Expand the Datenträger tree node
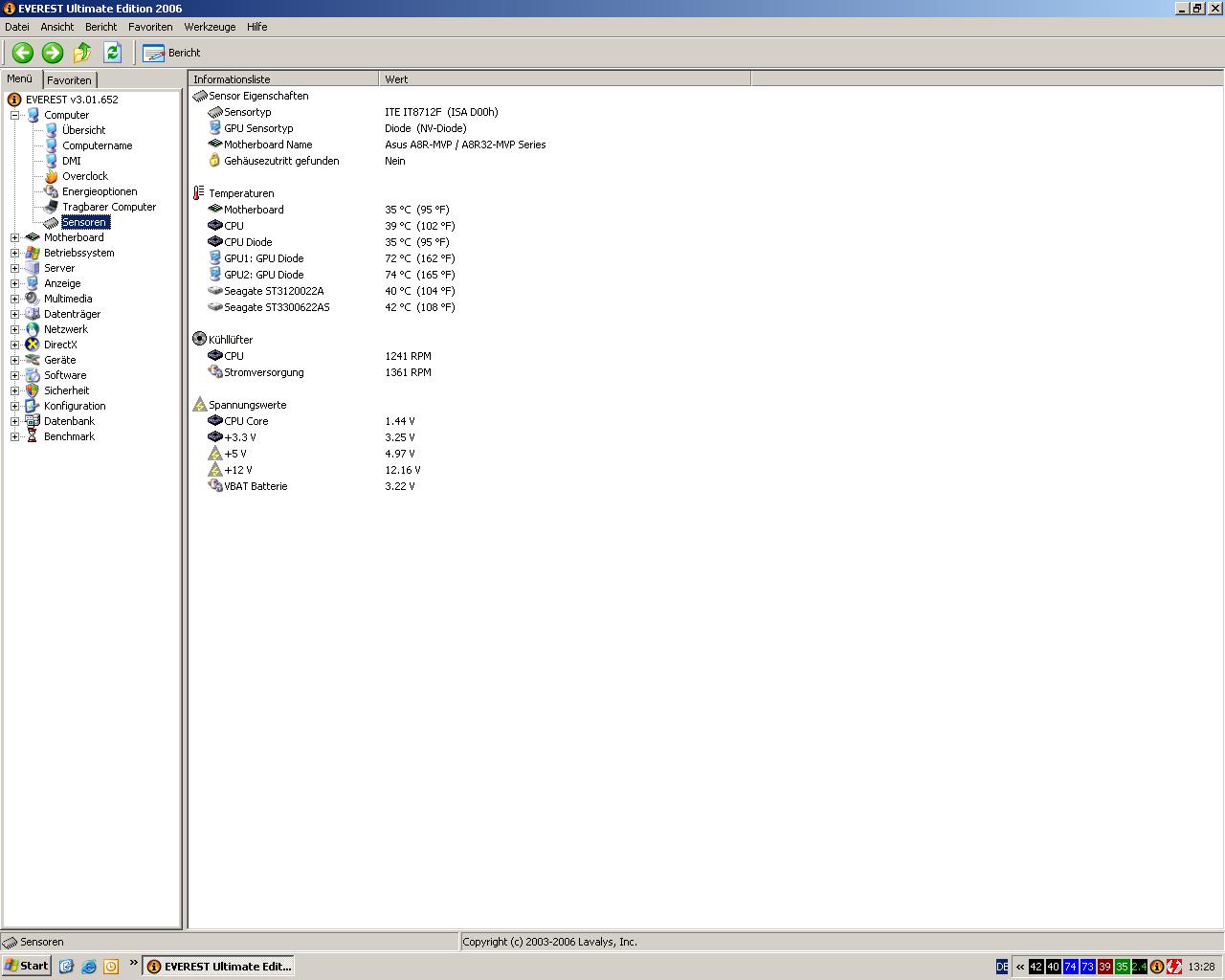This screenshot has height=980, width=1225. (x=15, y=314)
